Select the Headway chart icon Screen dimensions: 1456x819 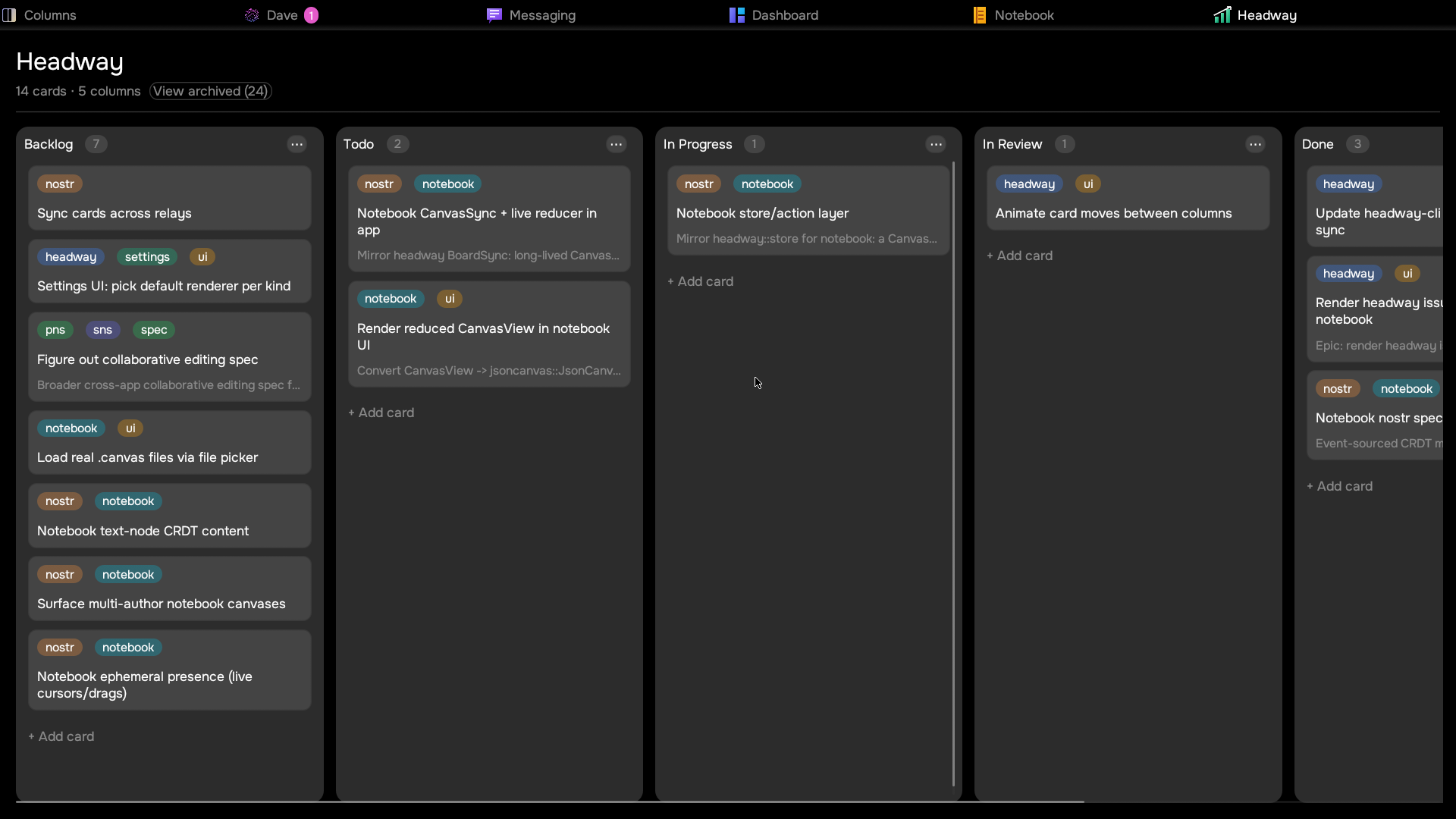pos(1222,15)
